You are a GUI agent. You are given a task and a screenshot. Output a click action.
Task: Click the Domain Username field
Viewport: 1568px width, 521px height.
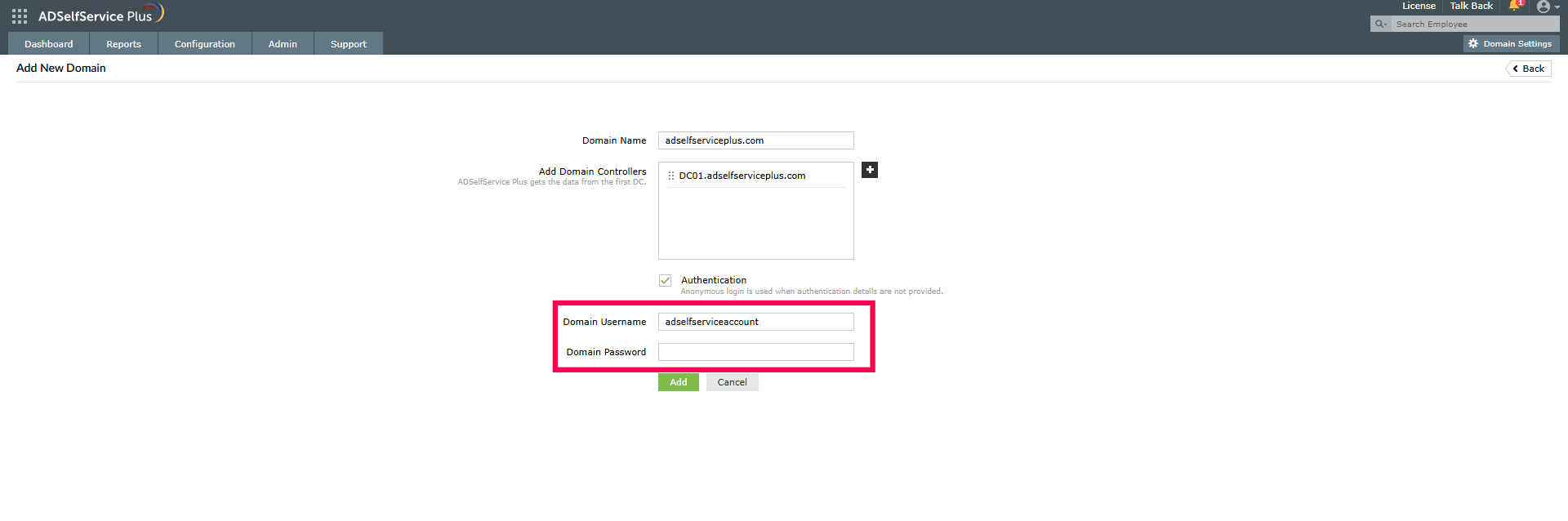756,322
